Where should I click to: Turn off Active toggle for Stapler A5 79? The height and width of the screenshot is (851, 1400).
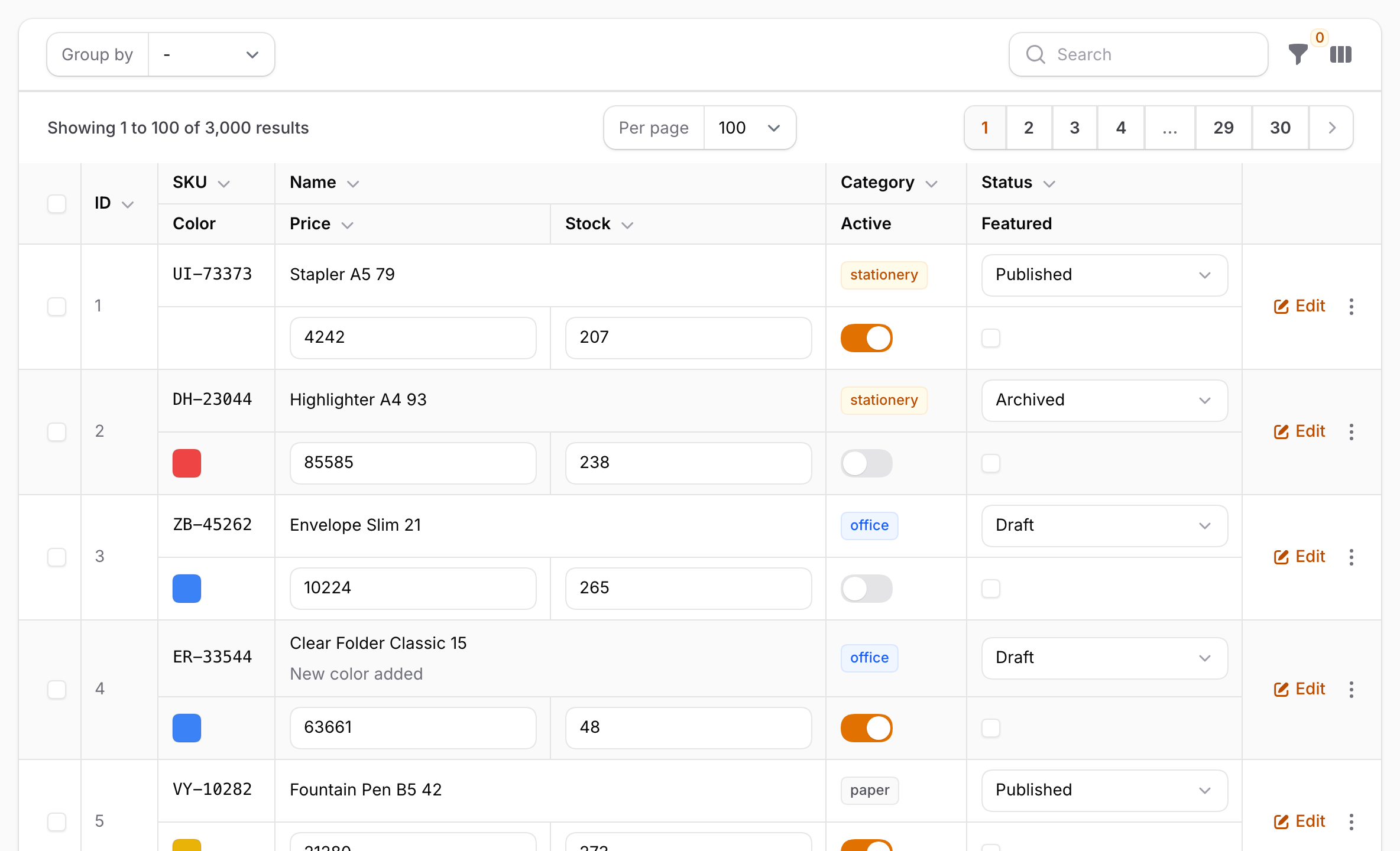(867, 338)
